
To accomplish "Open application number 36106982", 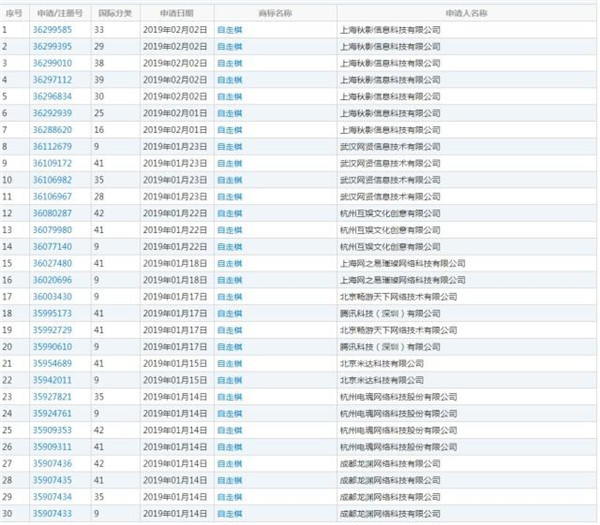I will (x=52, y=180).
